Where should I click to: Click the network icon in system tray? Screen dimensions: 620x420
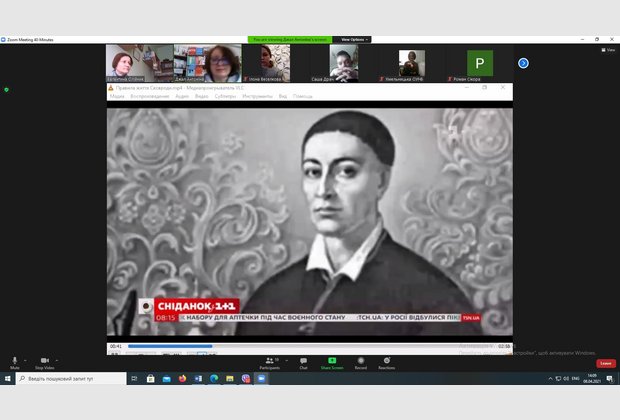point(558,379)
